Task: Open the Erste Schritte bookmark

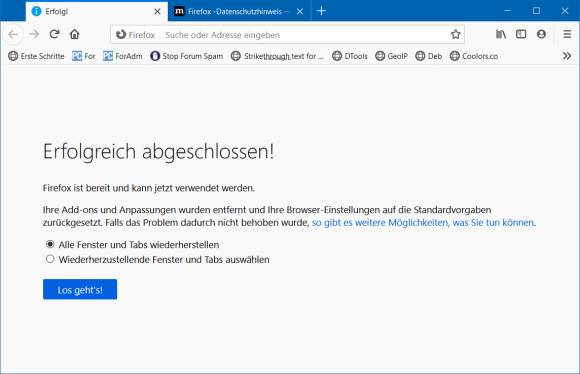Action: point(36,56)
